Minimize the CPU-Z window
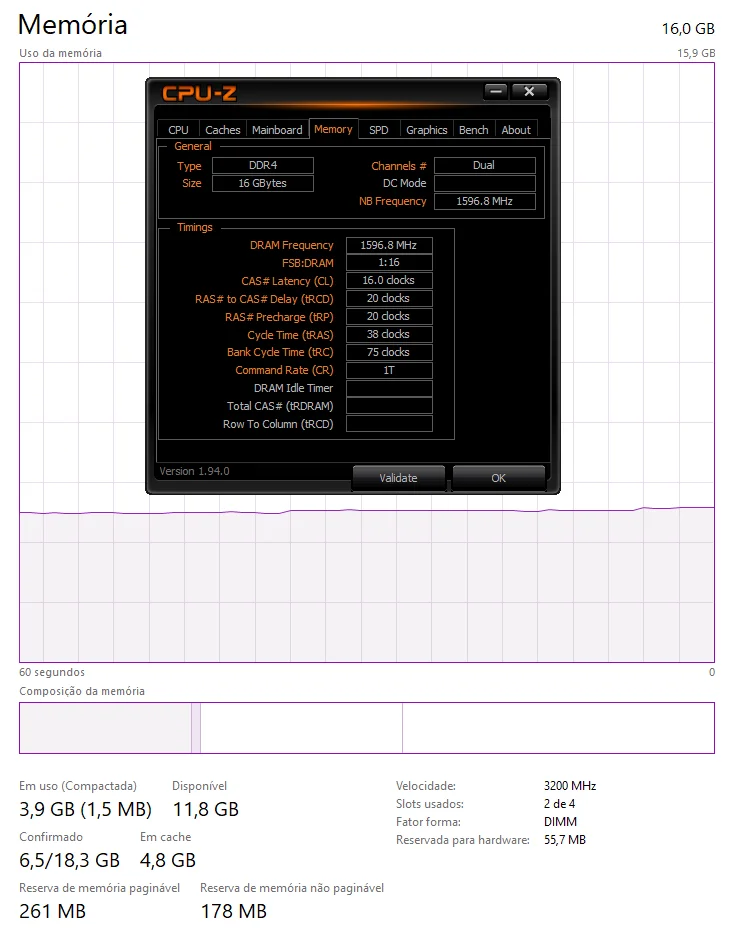Image resolution: width=735 pixels, height=943 pixels. coord(496,91)
